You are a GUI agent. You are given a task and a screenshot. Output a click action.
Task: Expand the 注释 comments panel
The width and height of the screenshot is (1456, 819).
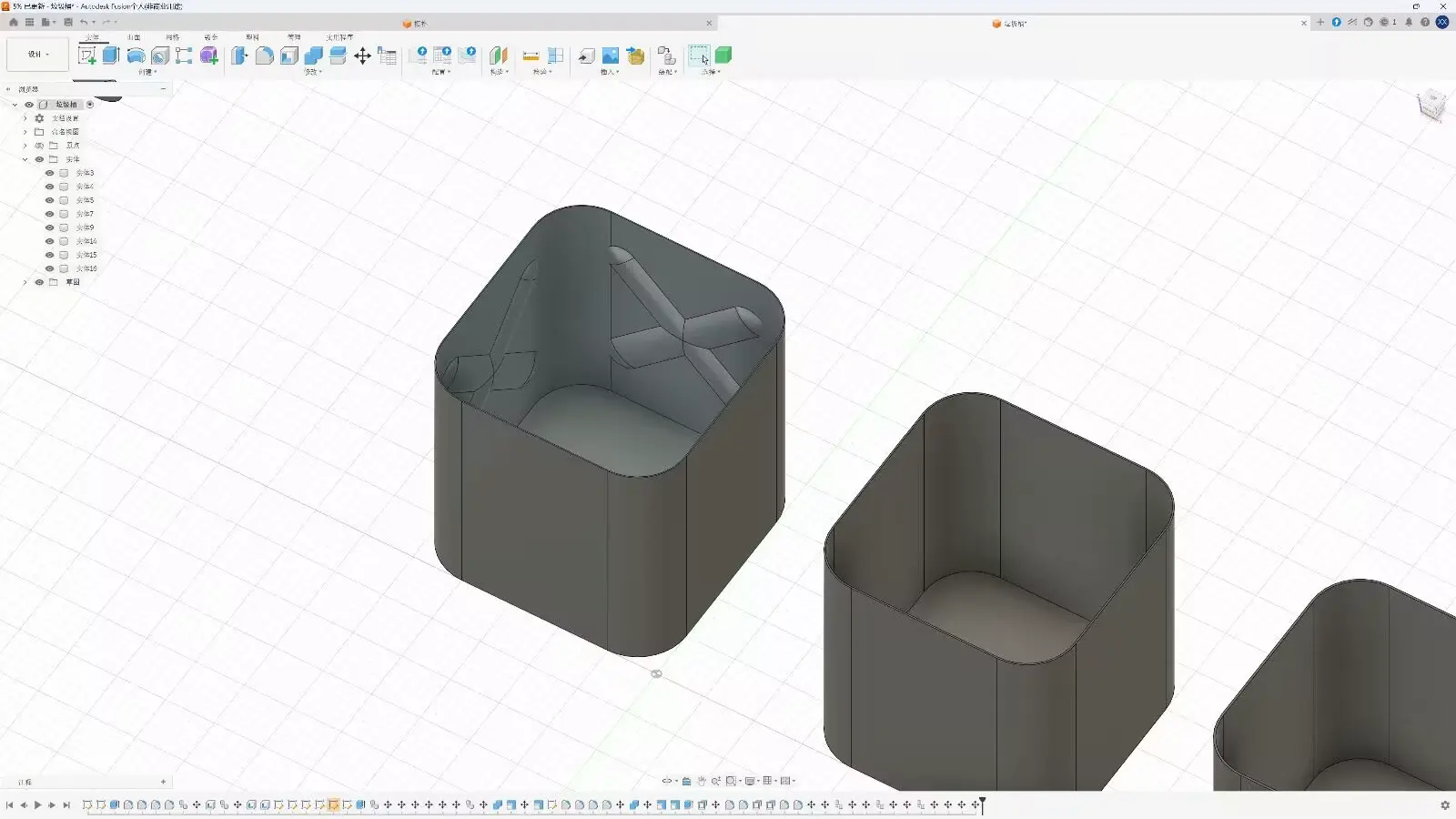[163, 782]
